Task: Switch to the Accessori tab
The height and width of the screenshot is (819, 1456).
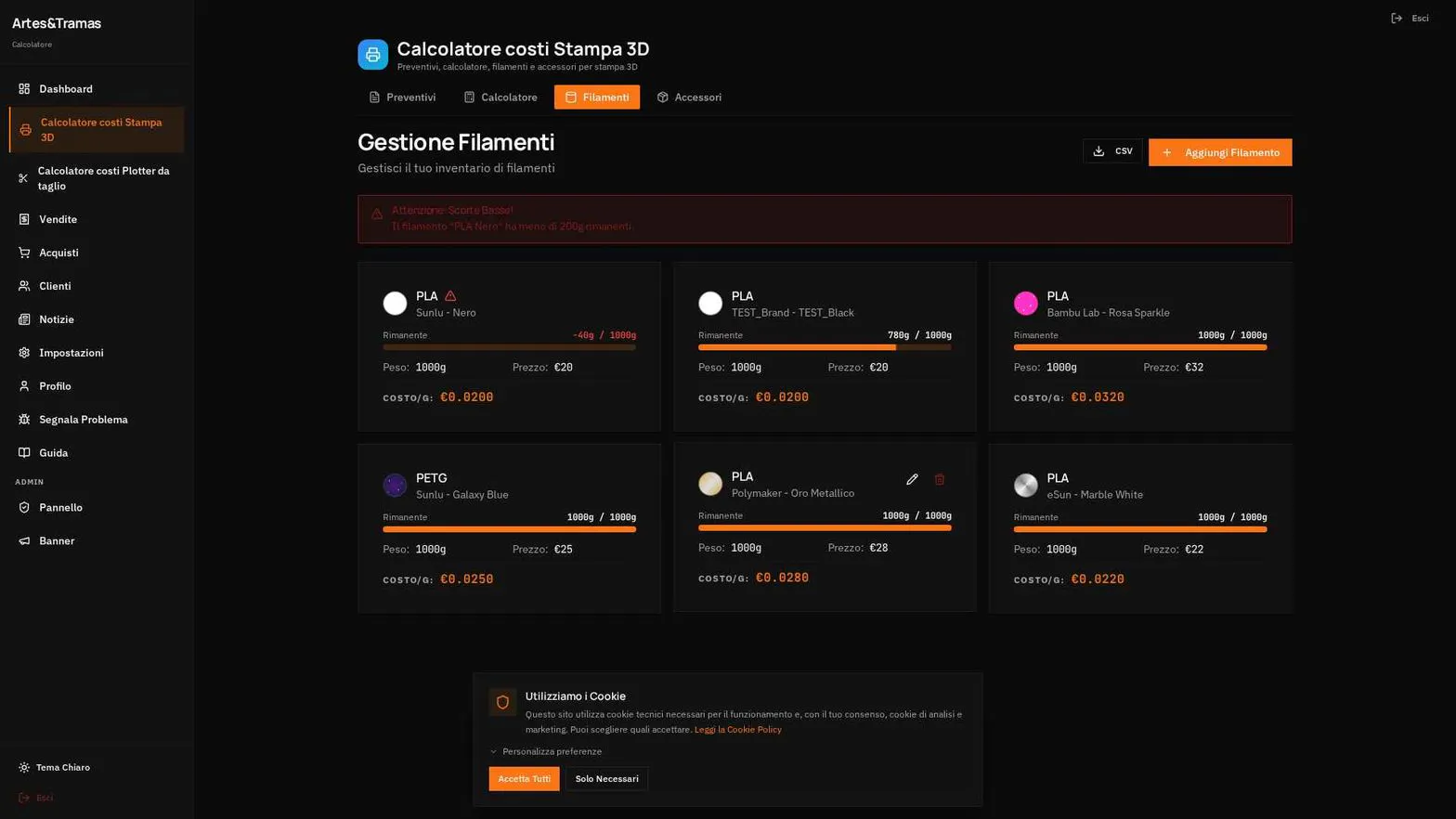Action: (x=689, y=97)
